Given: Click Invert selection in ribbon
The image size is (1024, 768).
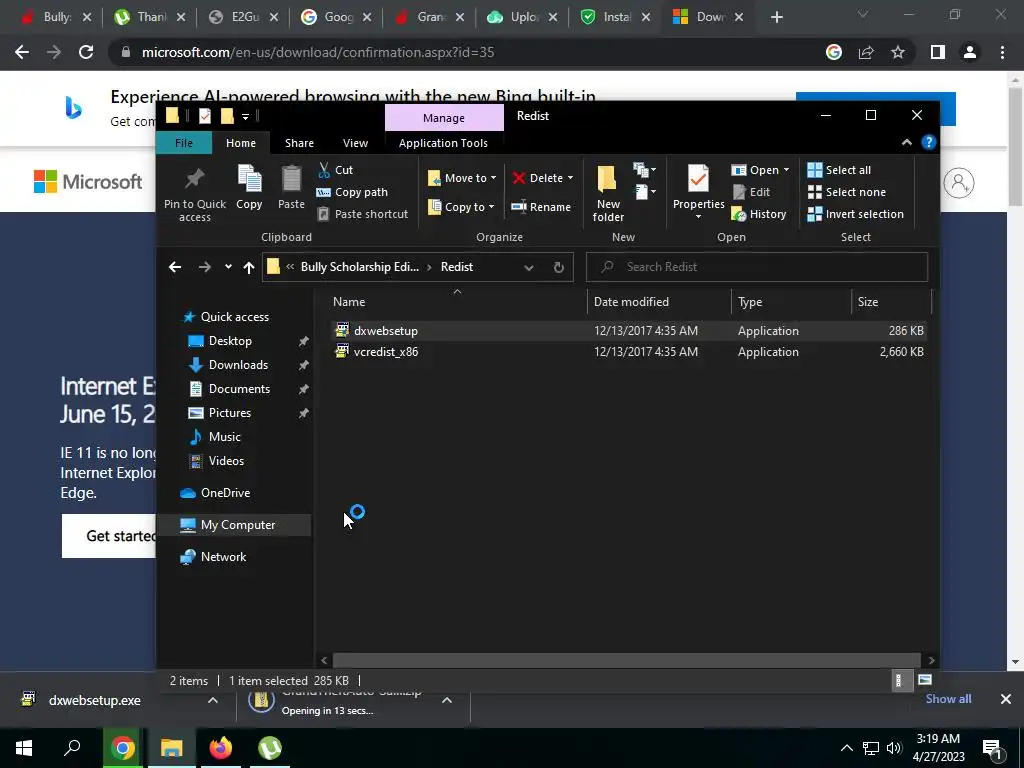Looking at the screenshot, I should pos(856,214).
